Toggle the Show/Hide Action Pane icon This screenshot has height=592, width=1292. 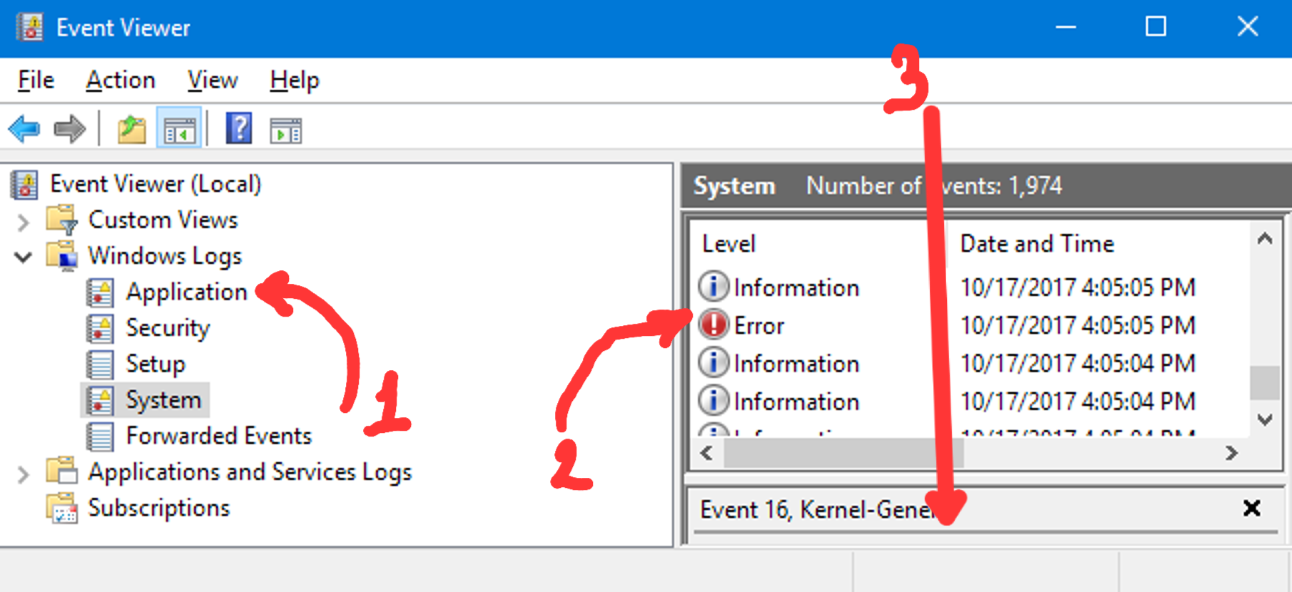coord(286,128)
